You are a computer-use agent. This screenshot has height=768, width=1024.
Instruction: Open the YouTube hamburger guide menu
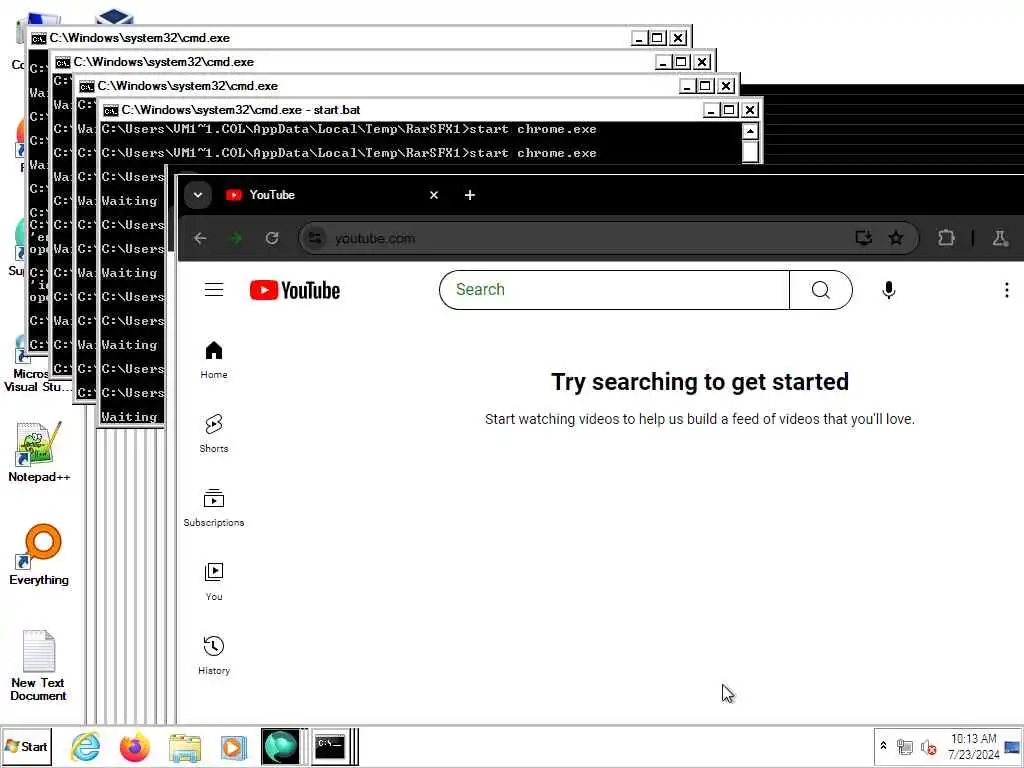click(214, 290)
